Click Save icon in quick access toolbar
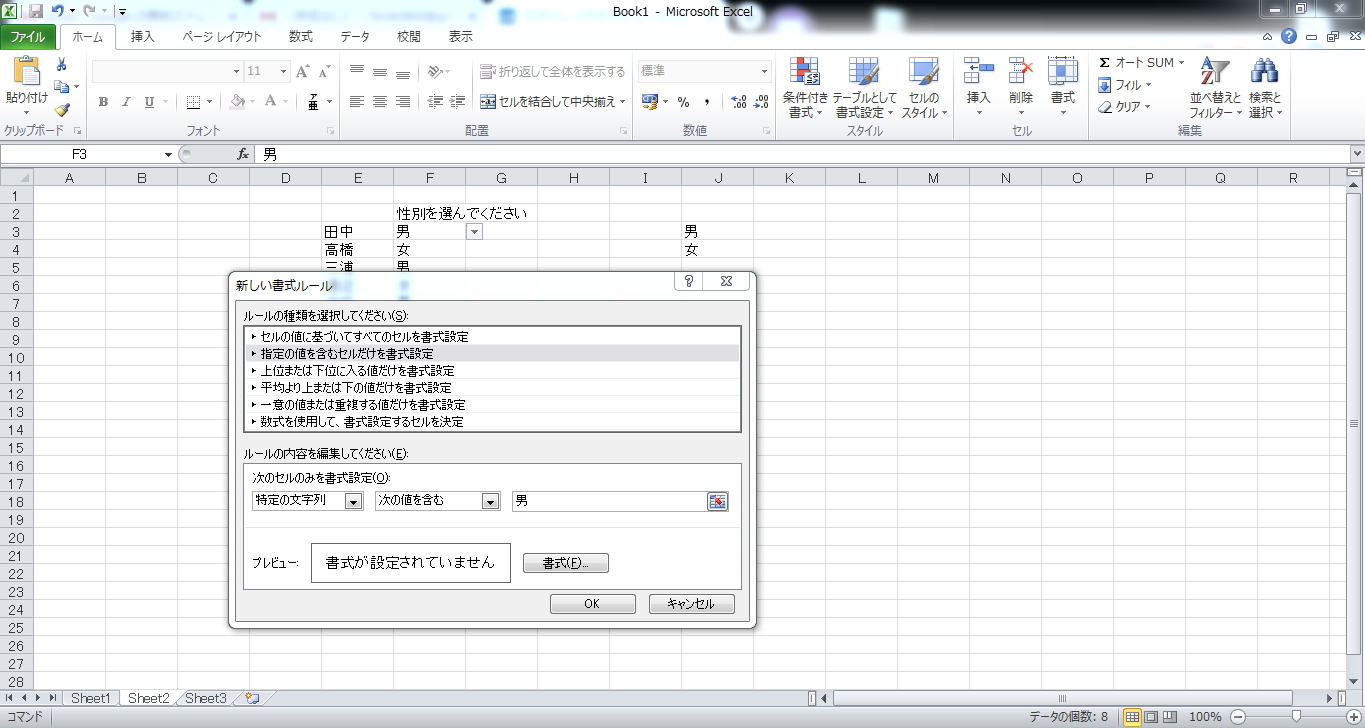This screenshot has height=728, width=1365. click(36, 12)
